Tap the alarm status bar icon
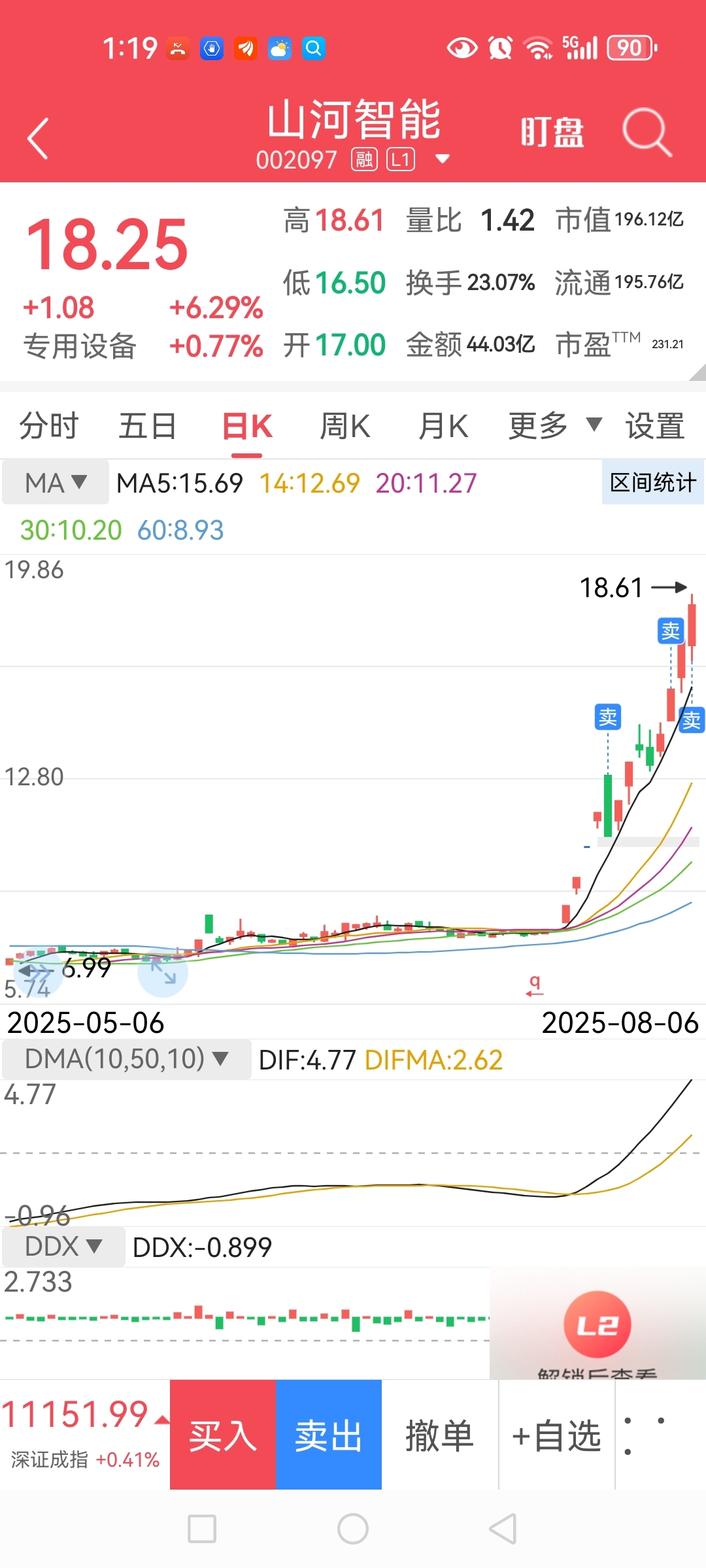This screenshot has width=706, height=1568. click(x=500, y=48)
